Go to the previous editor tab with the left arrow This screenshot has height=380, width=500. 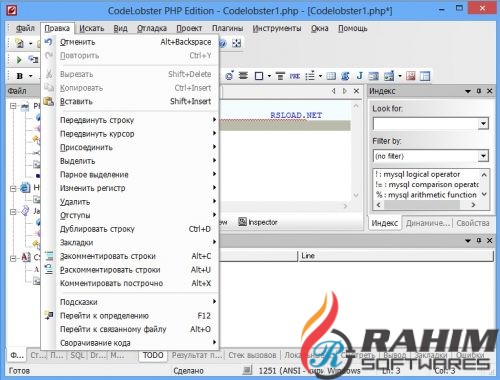pyautogui.click(x=333, y=91)
